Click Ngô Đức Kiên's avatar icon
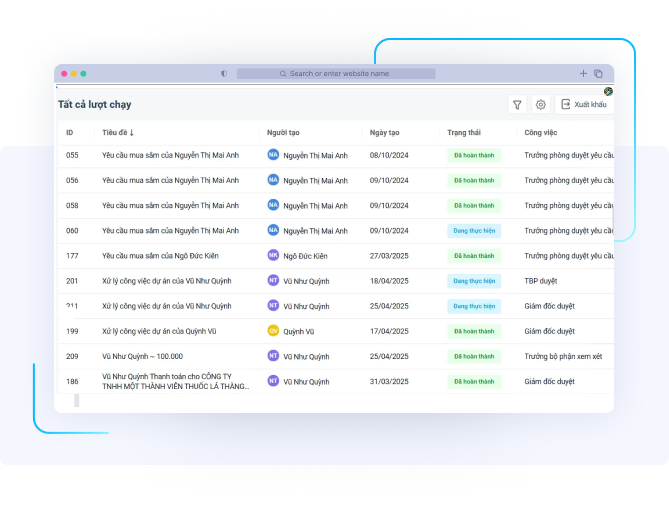The image size is (669, 505). [x=273, y=256]
